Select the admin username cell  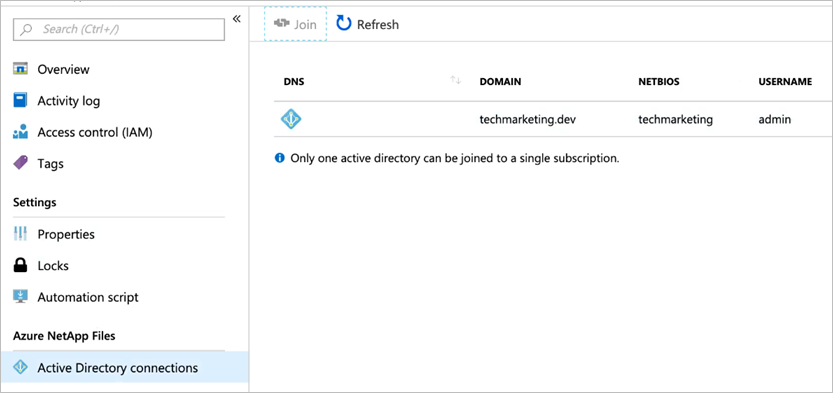775,119
